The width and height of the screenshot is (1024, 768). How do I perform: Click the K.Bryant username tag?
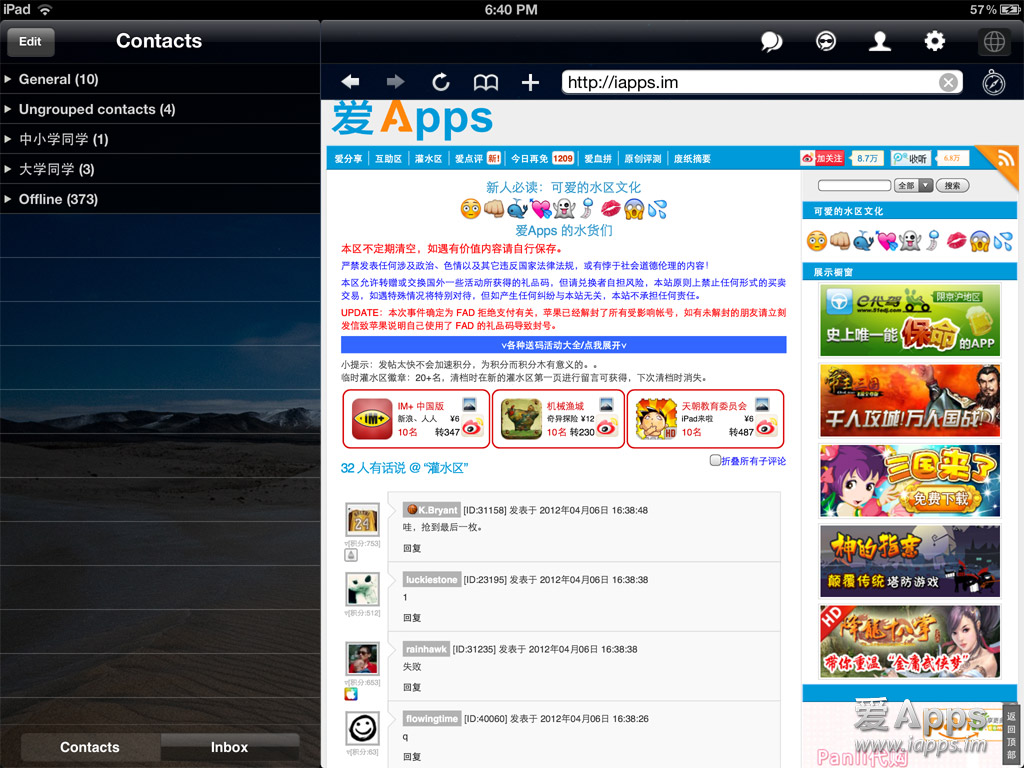(x=432, y=510)
